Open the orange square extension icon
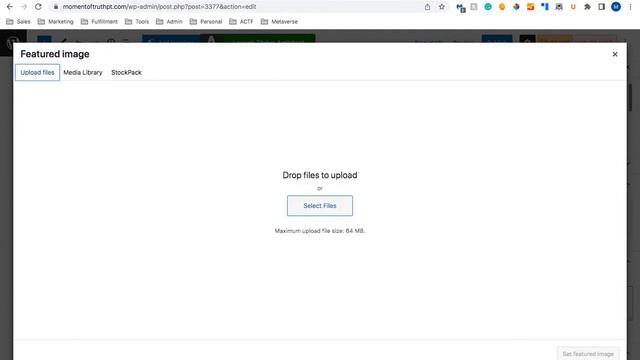 pyautogui.click(x=531, y=7)
